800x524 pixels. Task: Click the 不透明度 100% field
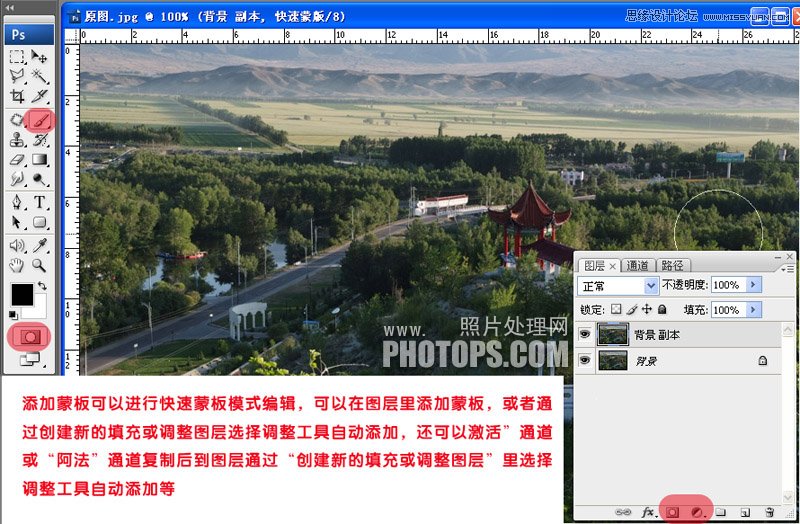coord(729,285)
